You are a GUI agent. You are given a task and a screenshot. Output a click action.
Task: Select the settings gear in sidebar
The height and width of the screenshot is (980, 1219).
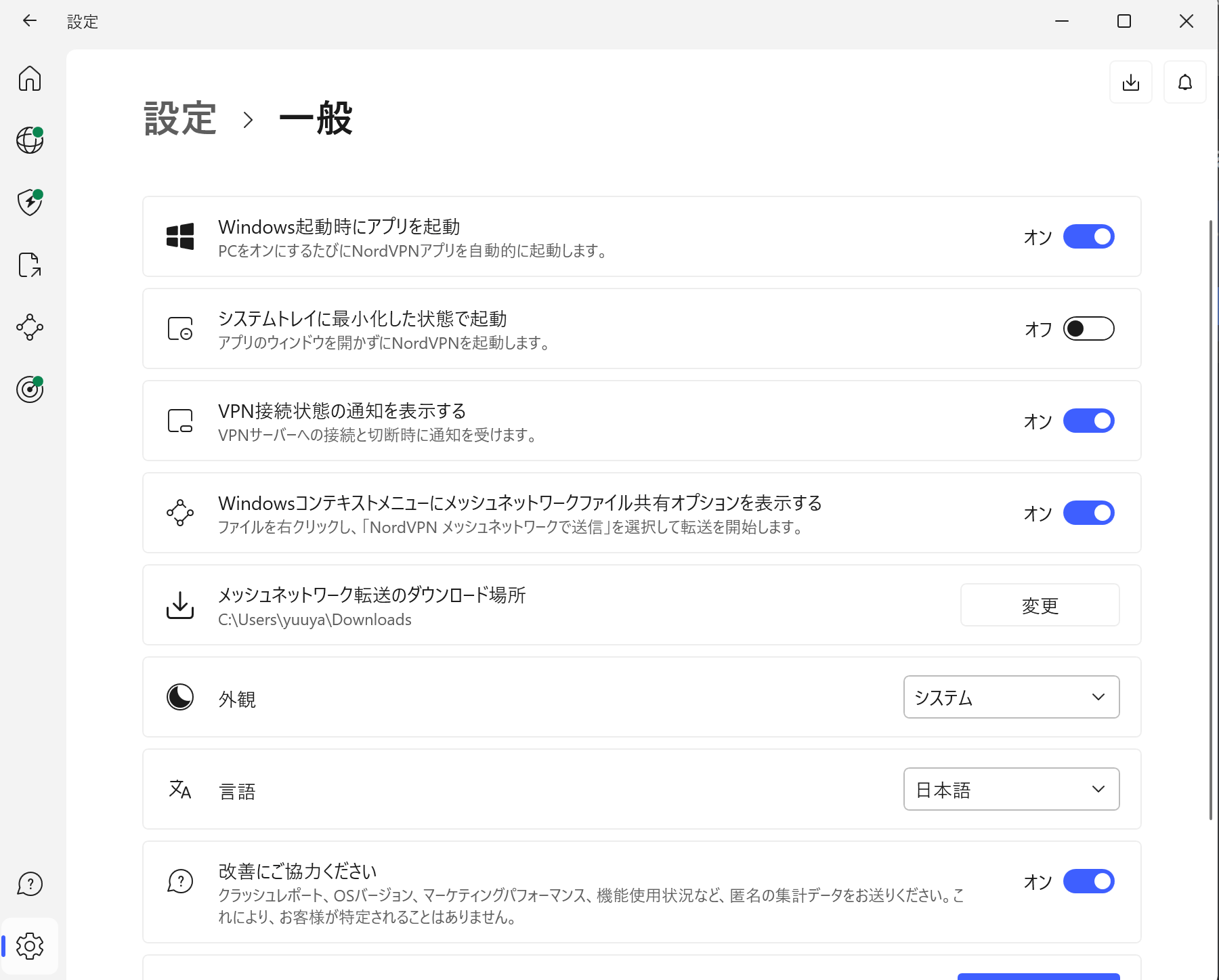point(30,946)
